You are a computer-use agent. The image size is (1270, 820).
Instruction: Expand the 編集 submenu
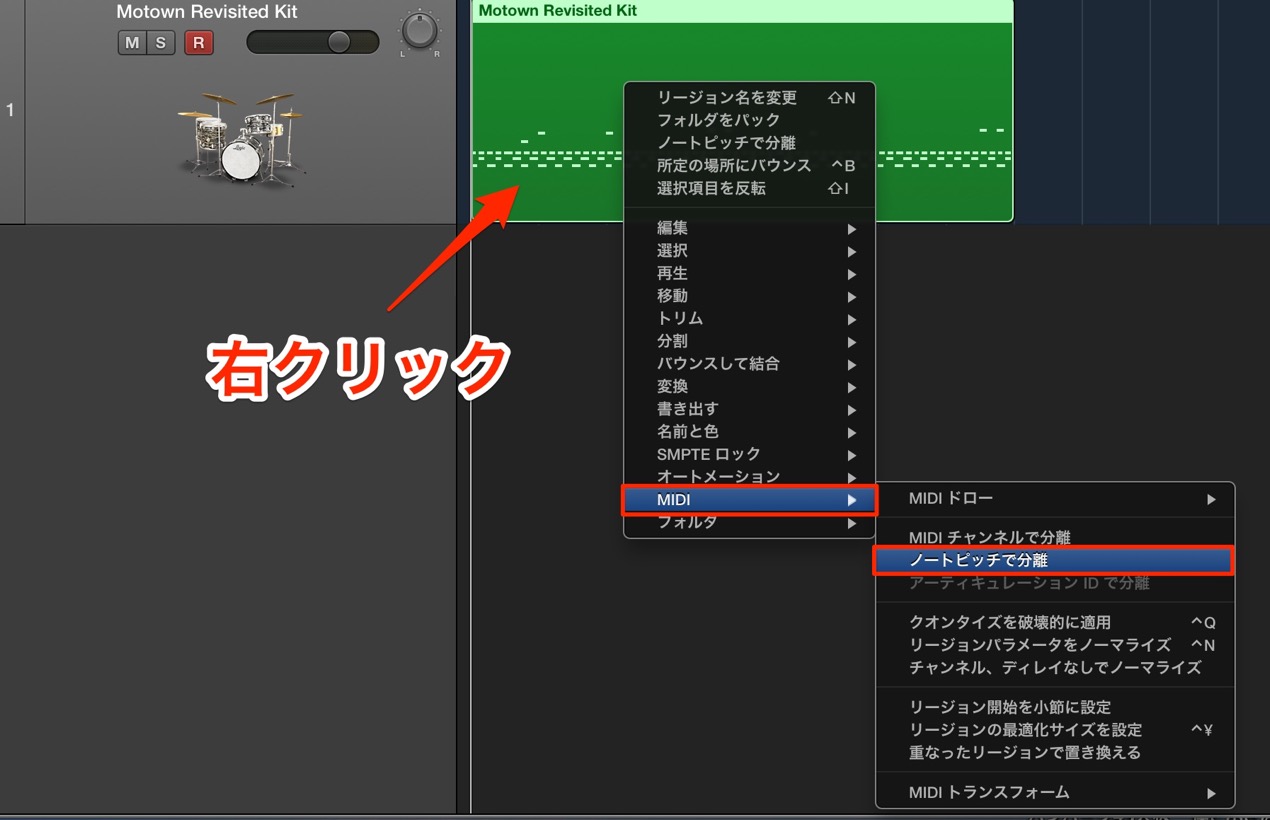(x=750, y=228)
